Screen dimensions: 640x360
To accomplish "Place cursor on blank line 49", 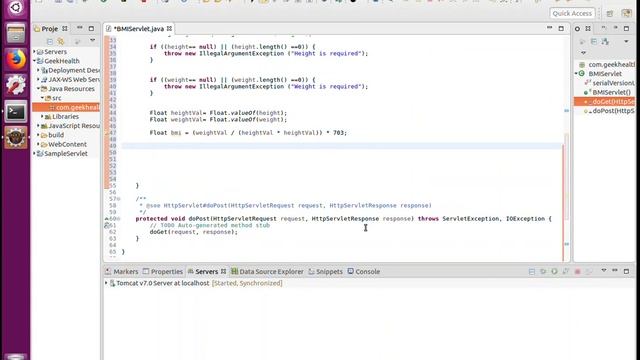I will [x=341, y=146].
